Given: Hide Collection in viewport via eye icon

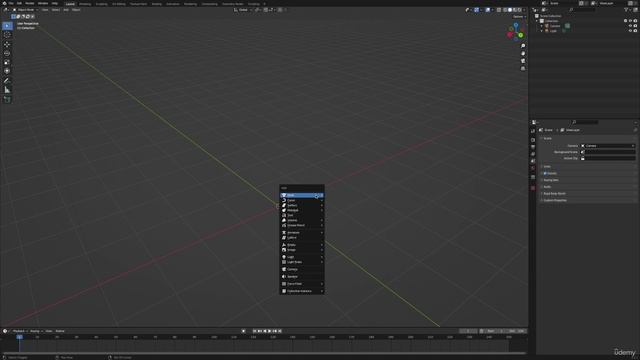Looking at the screenshot, I should pos(631,21).
